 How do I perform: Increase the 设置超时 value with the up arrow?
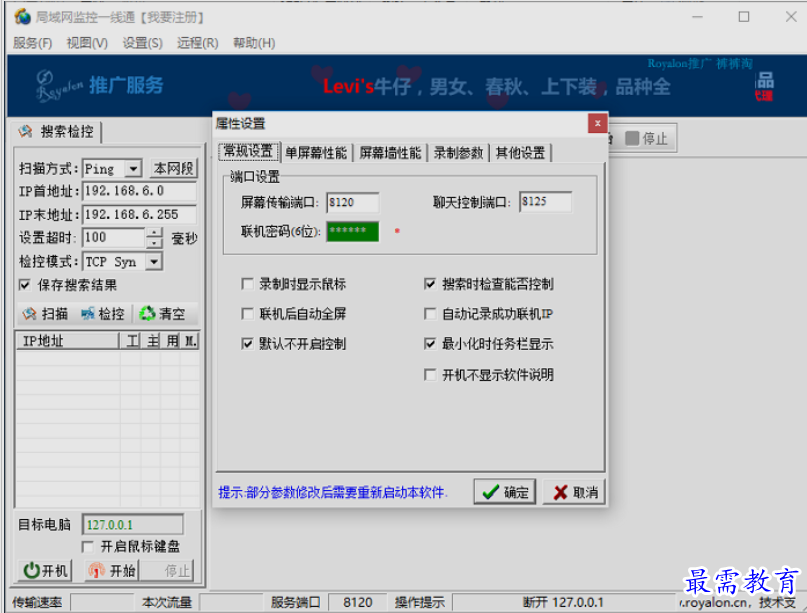(154, 233)
